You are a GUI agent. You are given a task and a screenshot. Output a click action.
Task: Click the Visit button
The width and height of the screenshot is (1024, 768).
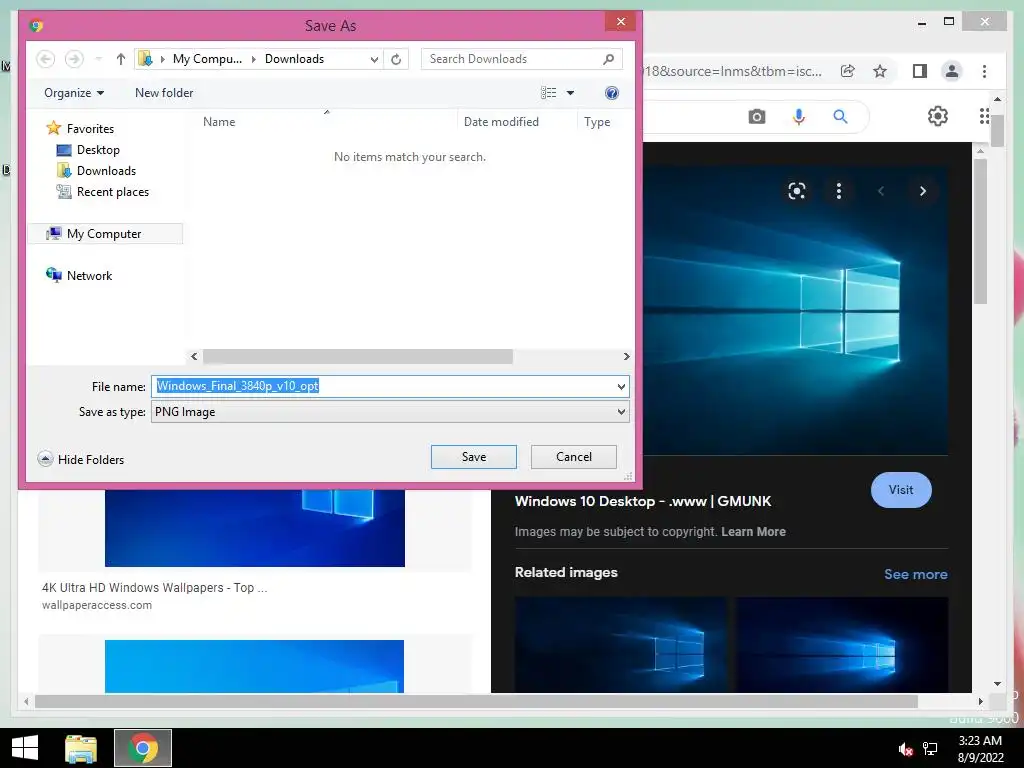[x=901, y=490]
